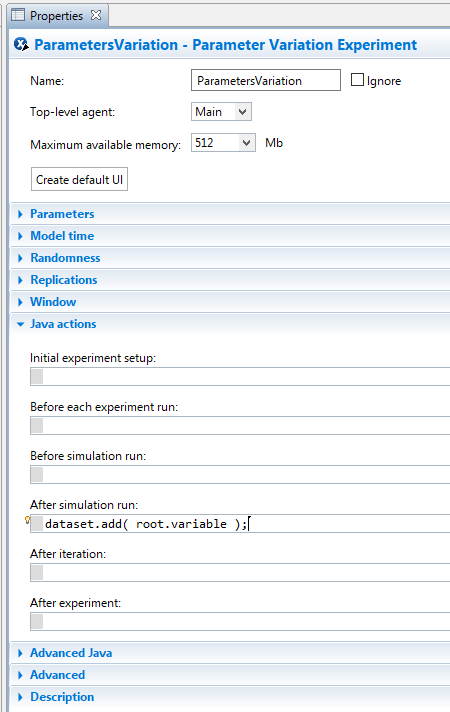Click in the After experiment code field
The height and width of the screenshot is (712, 450).
(x=240, y=622)
